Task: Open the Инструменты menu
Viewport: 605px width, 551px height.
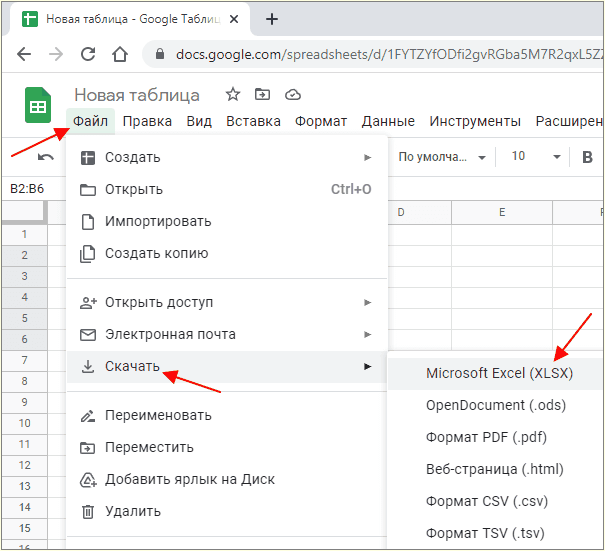Action: (475, 121)
